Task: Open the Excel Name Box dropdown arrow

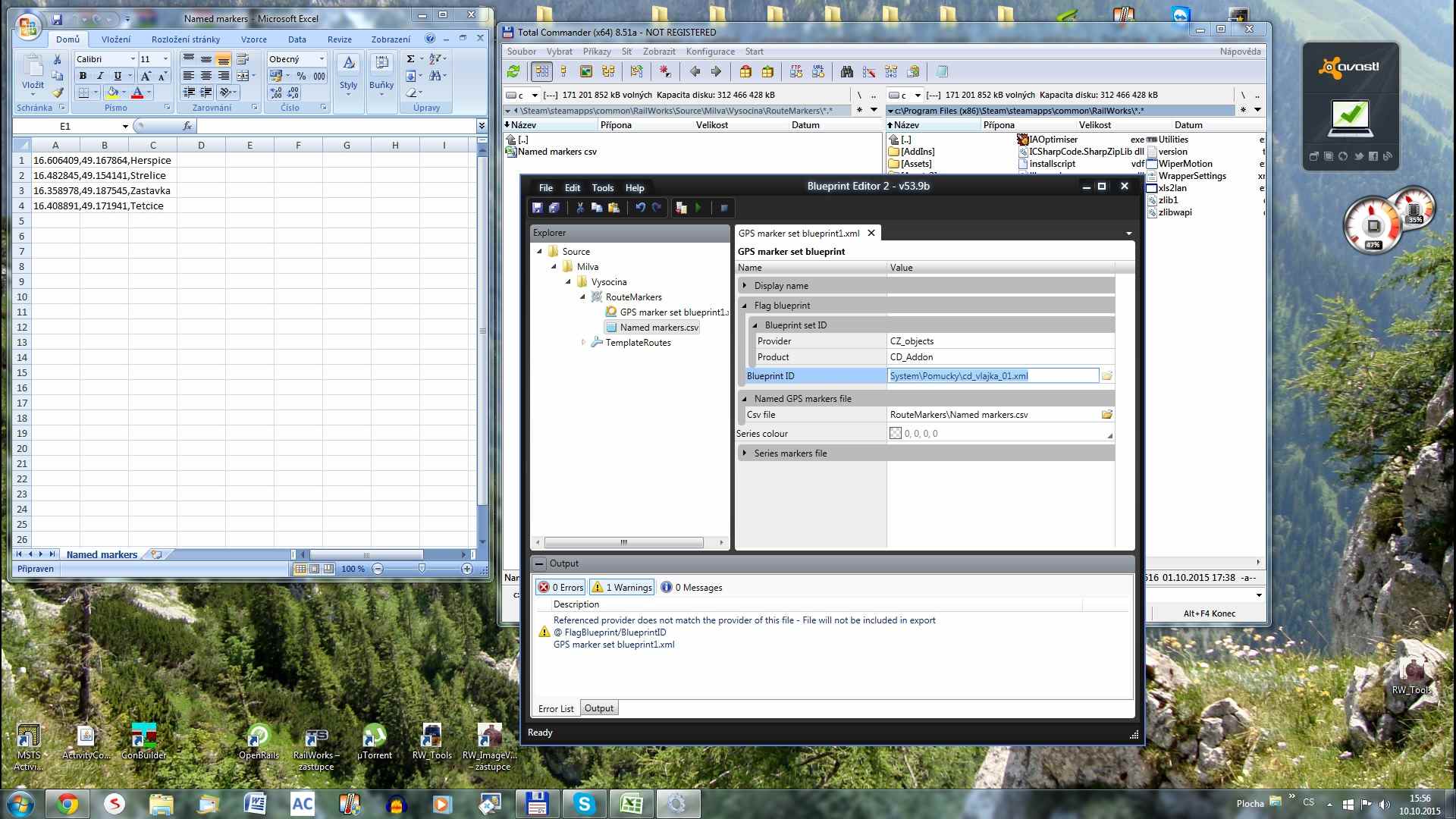Action: pyautogui.click(x=125, y=126)
